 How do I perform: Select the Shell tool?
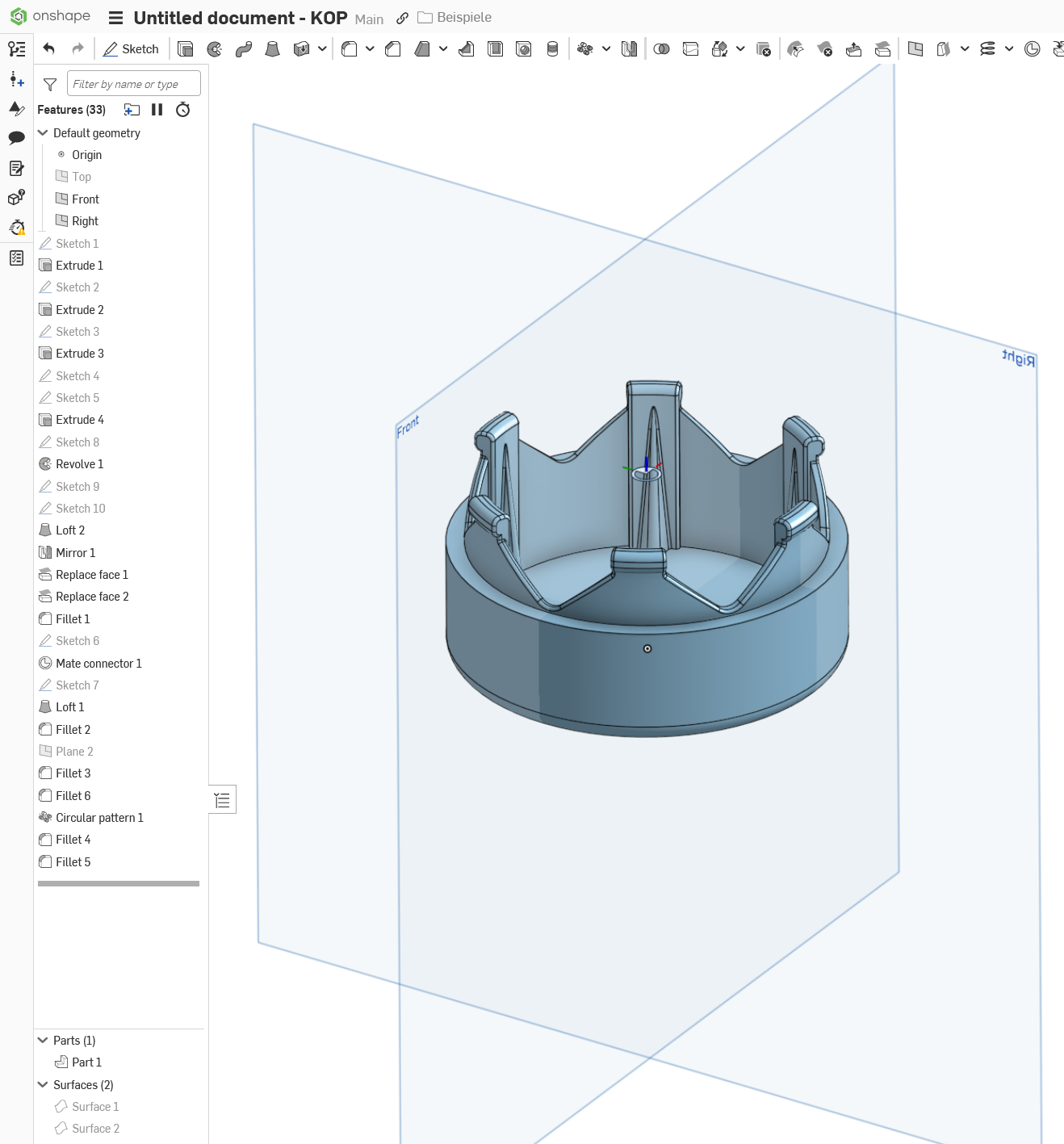pos(496,49)
